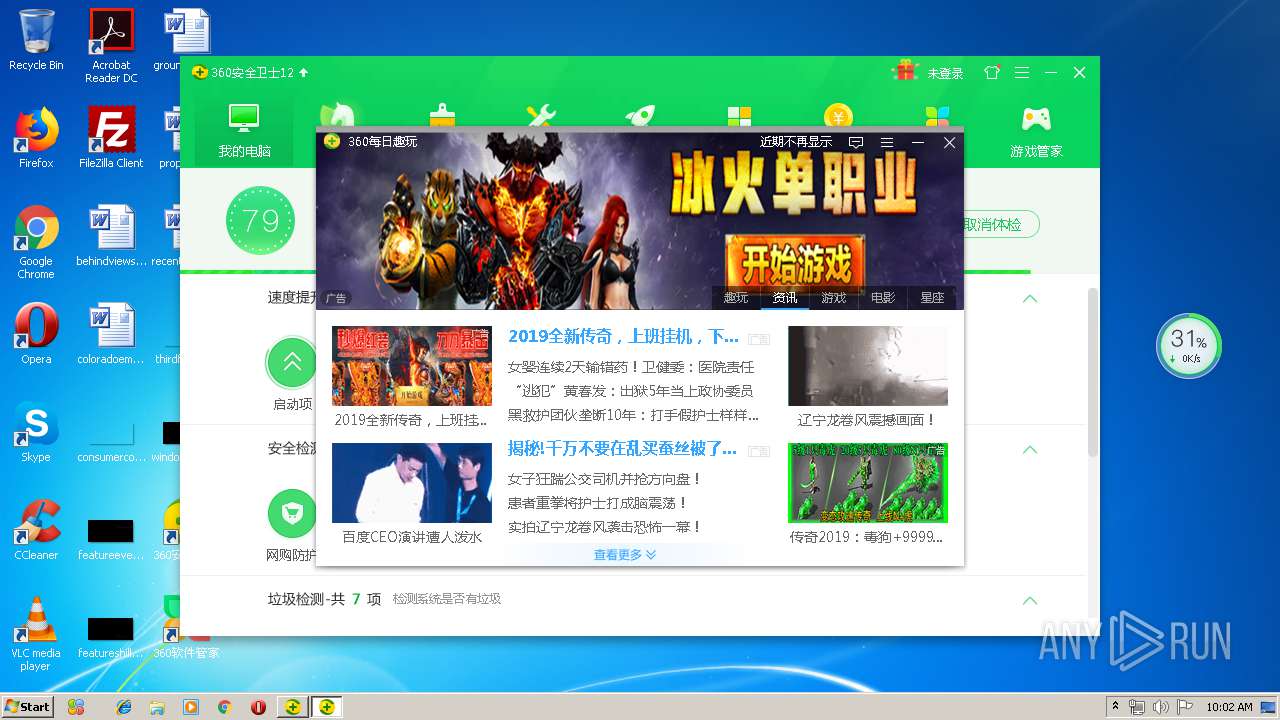Viewport: 1280px width, 720px height.
Task: Open the 百度CEO演讲遭人泼水 thumbnail
Action: click(412, 483)
